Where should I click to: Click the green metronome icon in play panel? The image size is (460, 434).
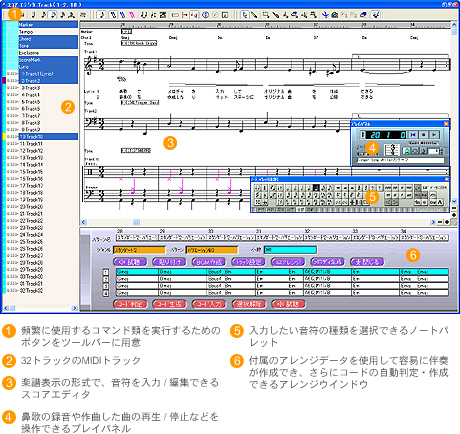coord(407,151)
